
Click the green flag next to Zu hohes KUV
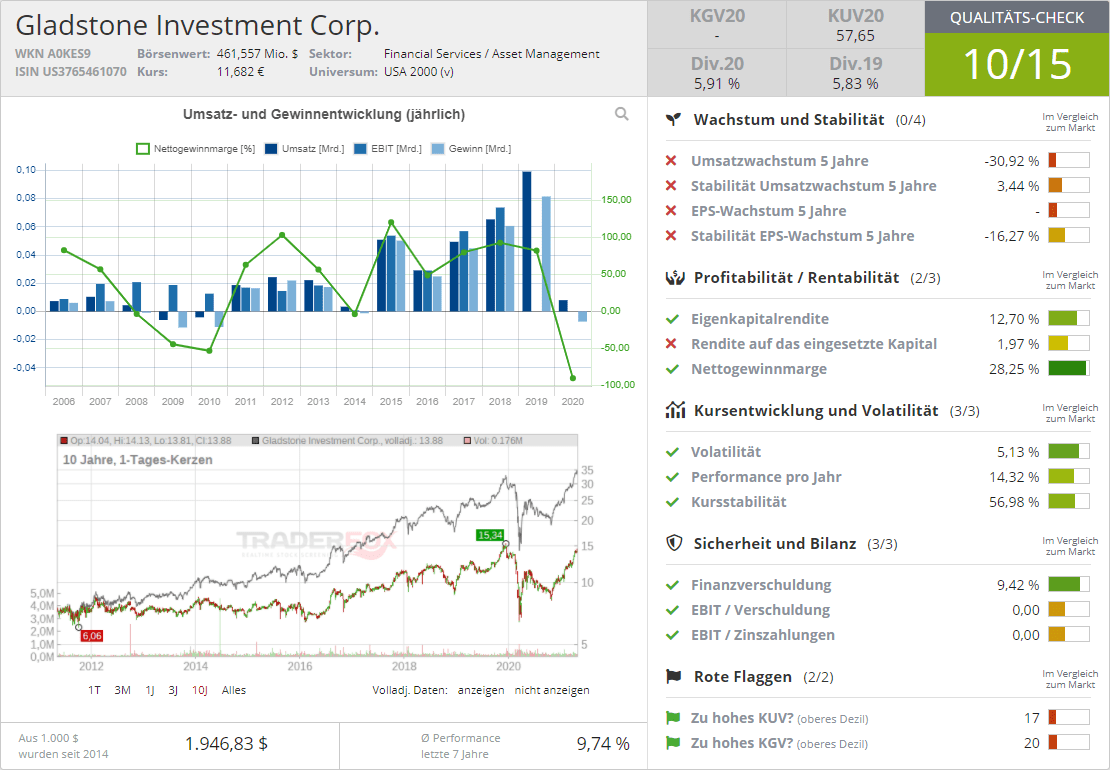pyautogui.click(x=672, y=718)
